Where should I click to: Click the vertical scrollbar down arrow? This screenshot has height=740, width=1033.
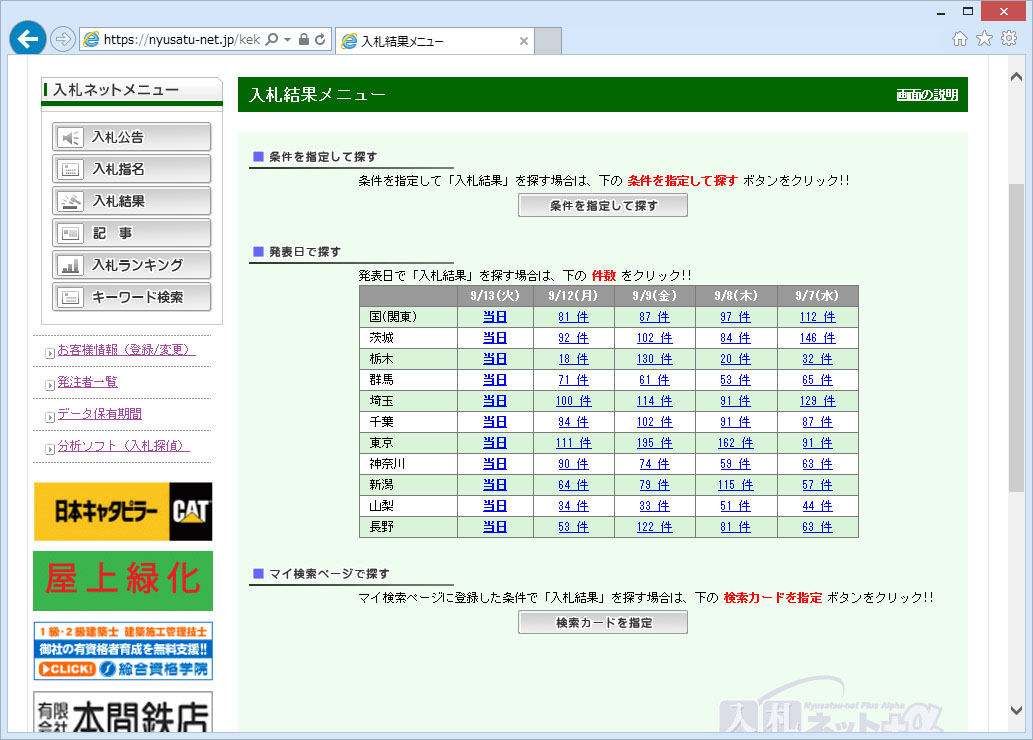click(x=1017, y=710)
